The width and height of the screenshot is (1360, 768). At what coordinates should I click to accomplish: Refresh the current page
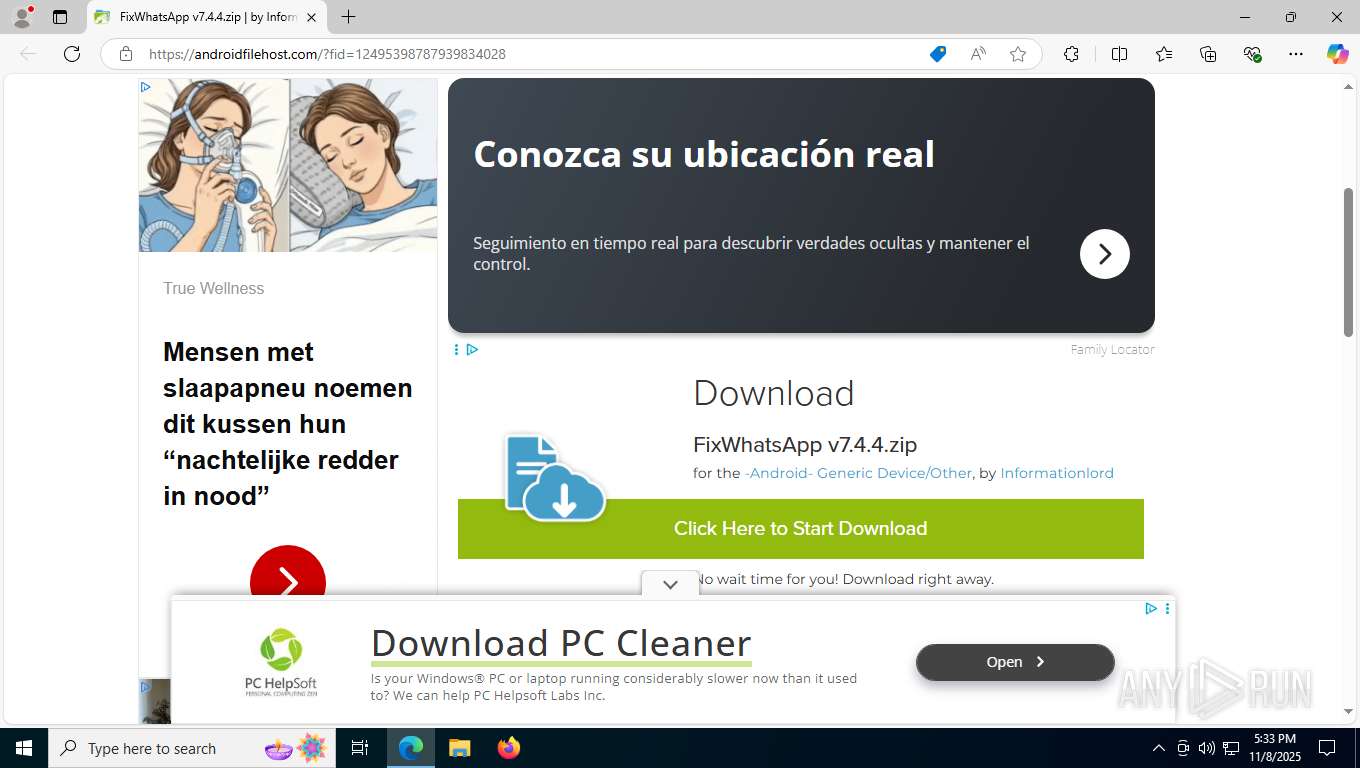pyautogui.click(x=72, y=54)
